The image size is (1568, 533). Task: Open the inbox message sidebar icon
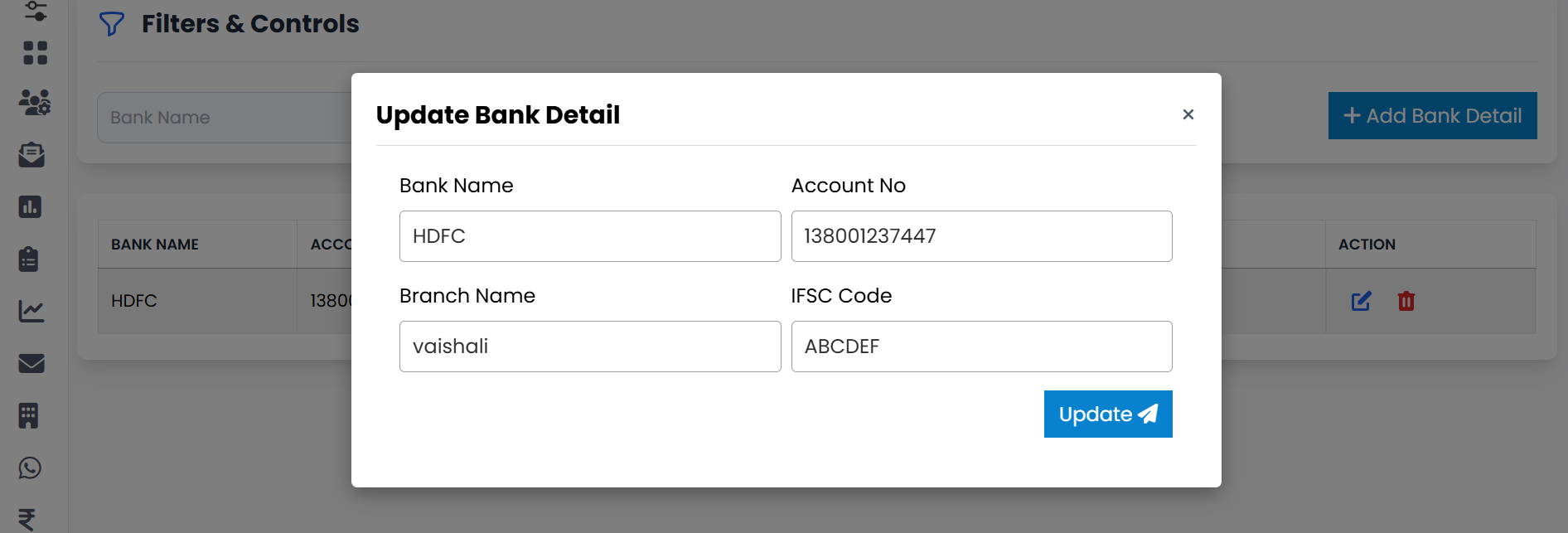click(31, 155)
